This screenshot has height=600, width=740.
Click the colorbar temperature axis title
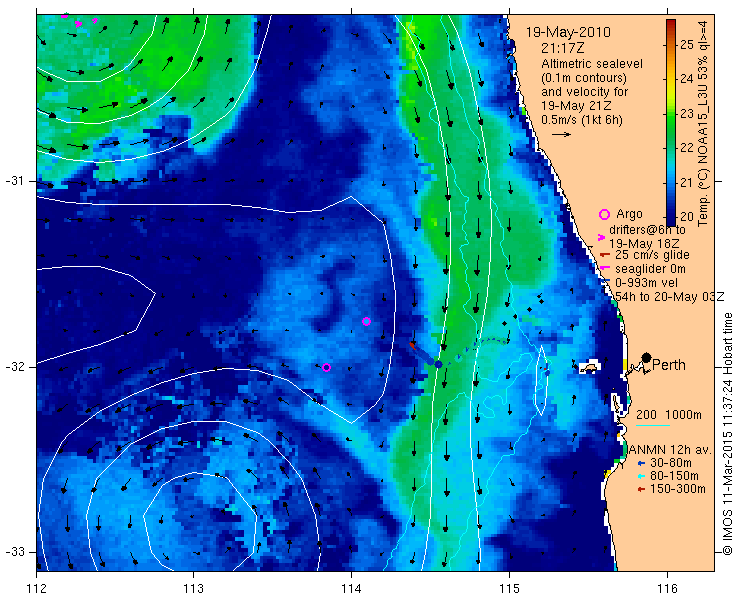pos(703,123)
